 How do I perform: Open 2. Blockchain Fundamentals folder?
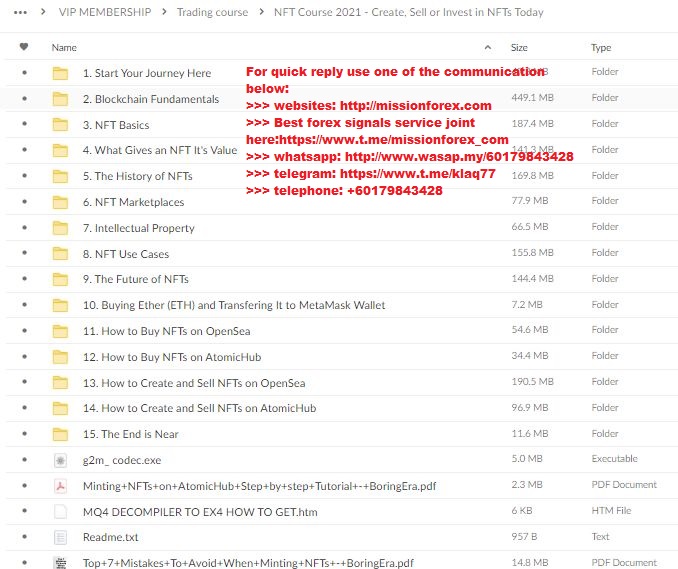(151, 99)
